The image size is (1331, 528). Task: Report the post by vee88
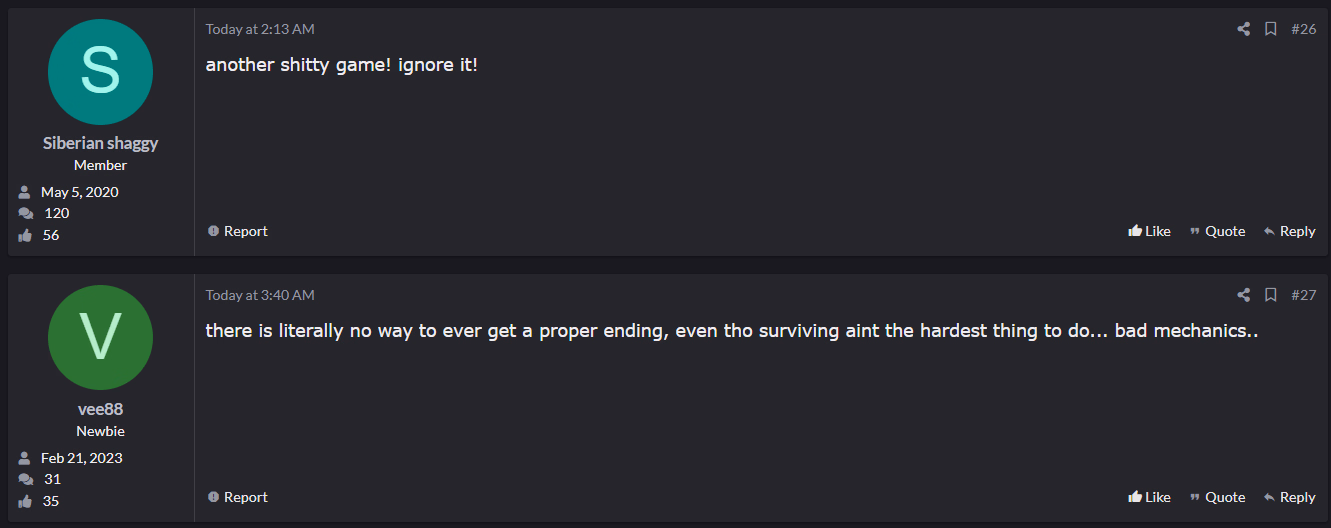(238, 497)
